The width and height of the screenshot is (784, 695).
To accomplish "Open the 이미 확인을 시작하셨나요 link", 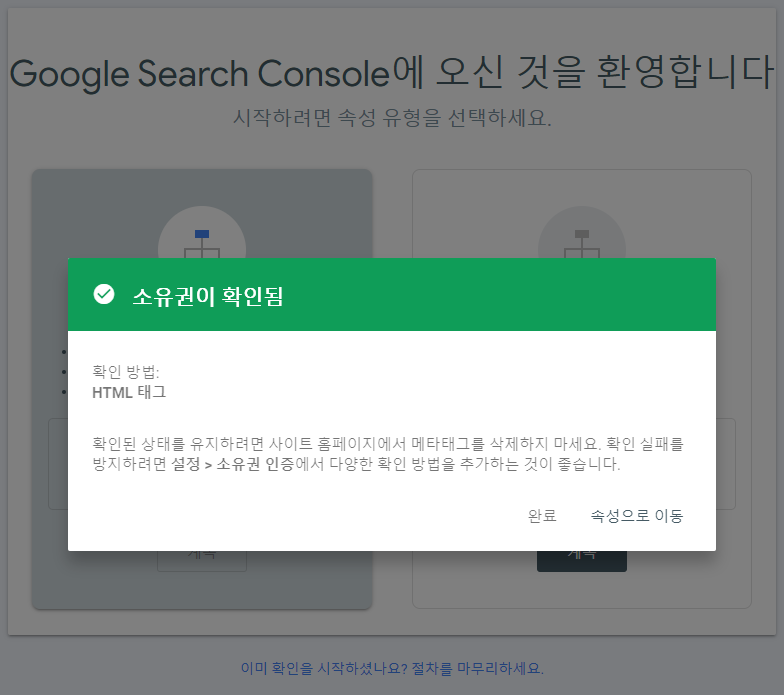I will (x=392, y=668).
